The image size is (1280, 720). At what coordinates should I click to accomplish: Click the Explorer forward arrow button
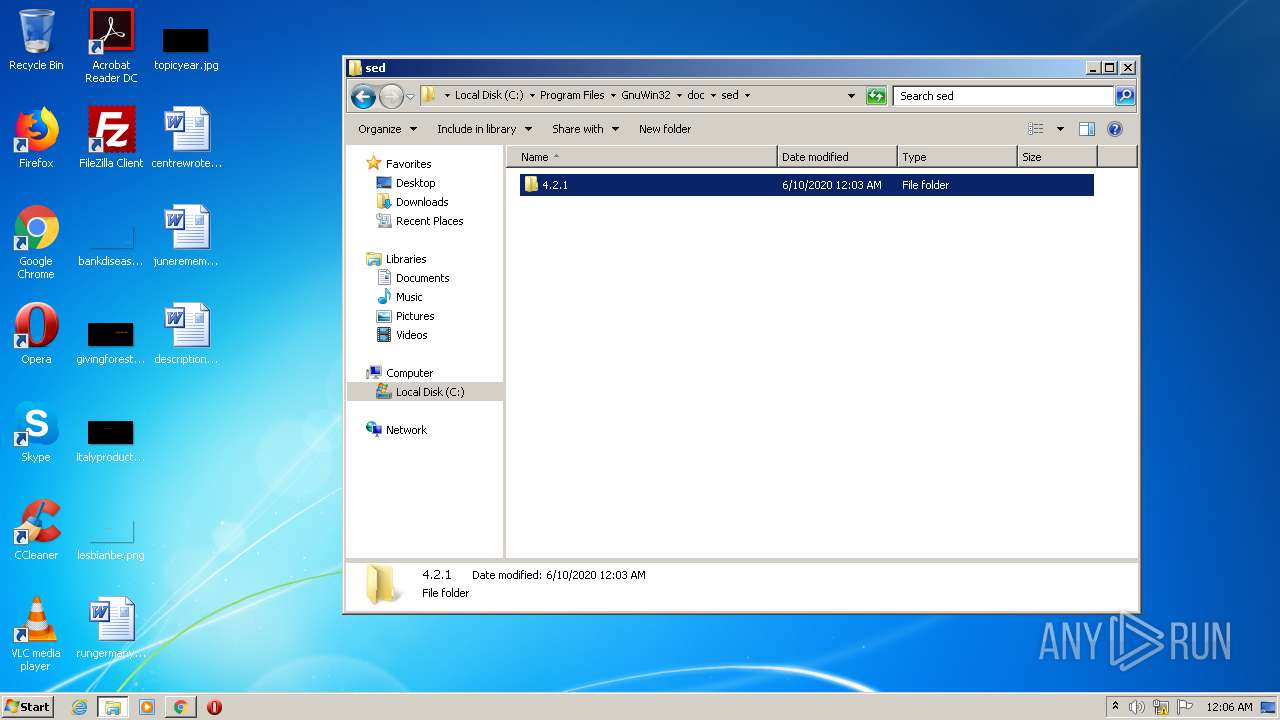(391, 96)
